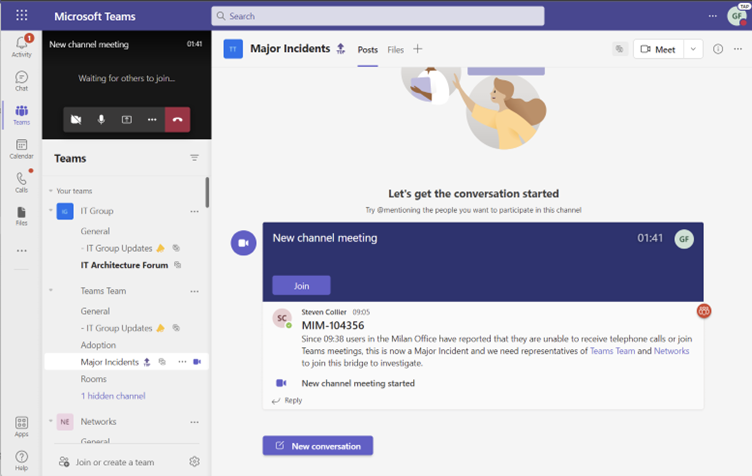Screen dimensions: 752x476
Task: Collapse the IT Group team
Action: pos(51,210)
